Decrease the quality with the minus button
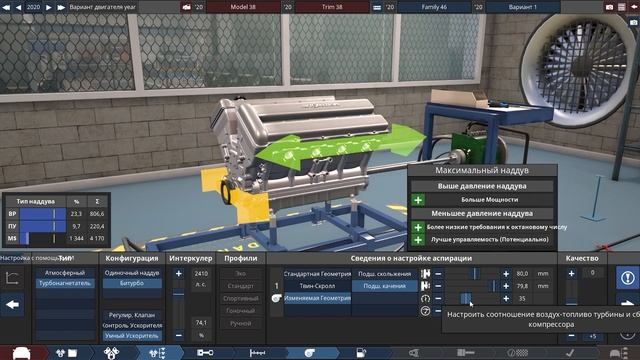Screen dimensions: 640x360 (571, 336)
